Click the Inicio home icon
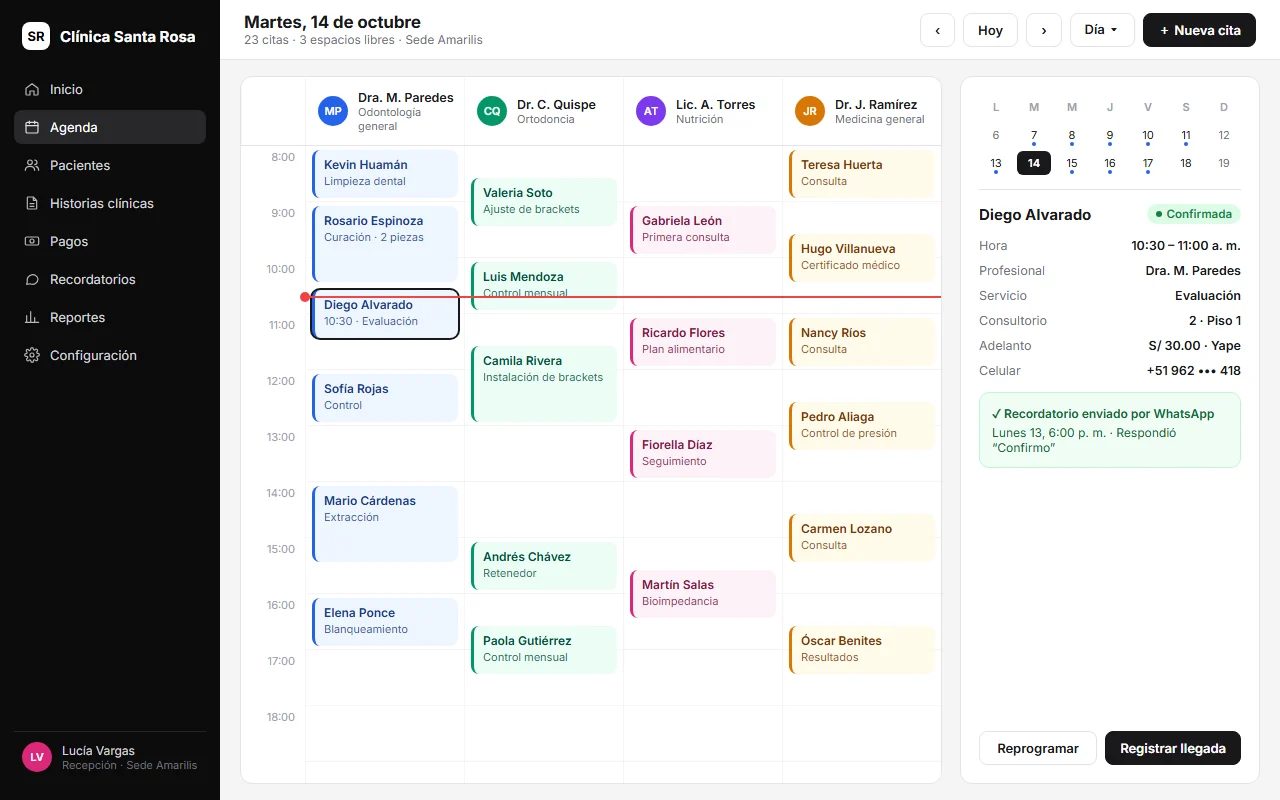The width and height of the screenshot is (1280, 800). pos(32,89)
